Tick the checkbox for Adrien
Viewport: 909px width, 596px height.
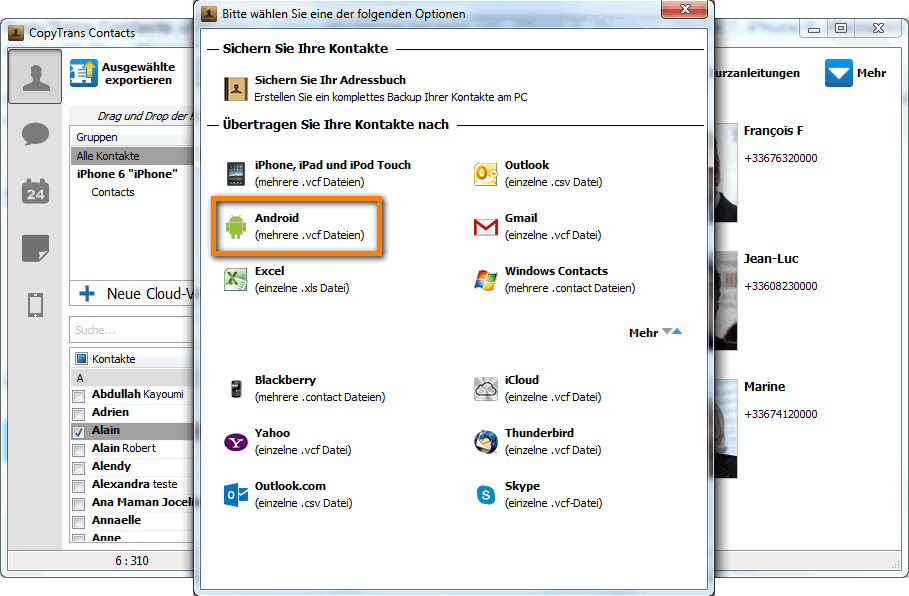pos(78,414)
